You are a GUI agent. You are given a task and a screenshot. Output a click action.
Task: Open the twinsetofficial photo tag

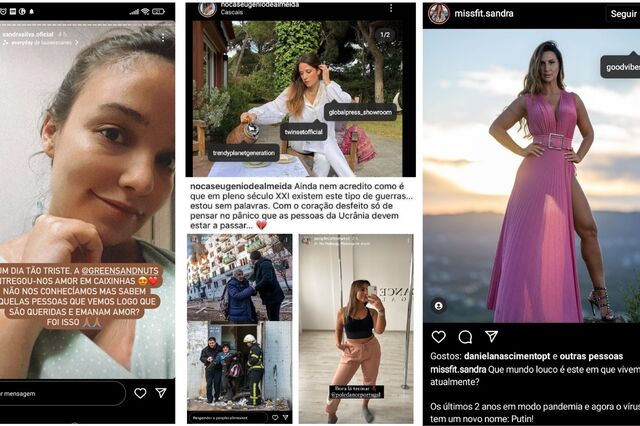pyautogui.click(x=303, y=131)
